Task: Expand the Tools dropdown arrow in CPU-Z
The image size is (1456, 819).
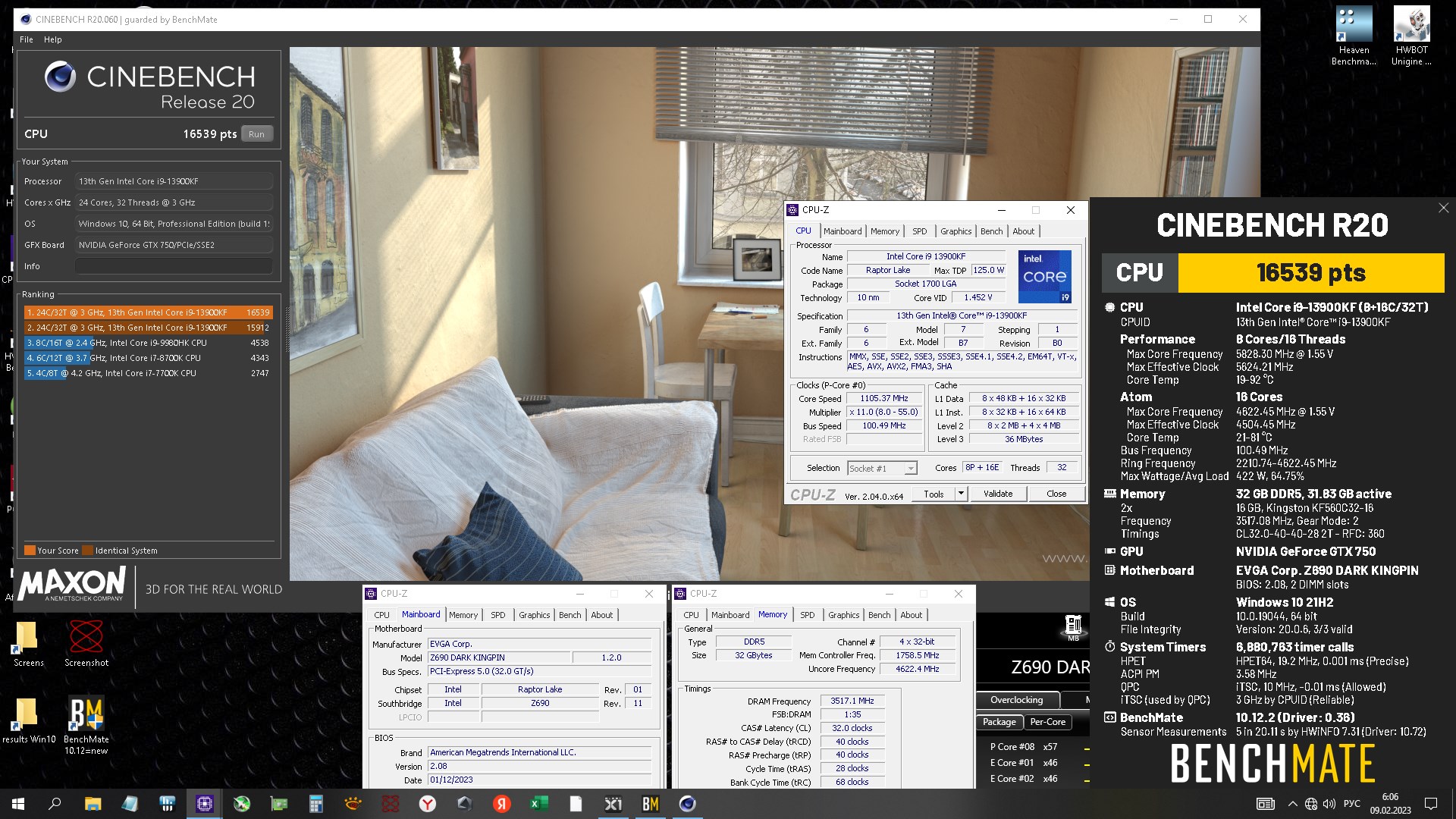Action: click(961, 494)
